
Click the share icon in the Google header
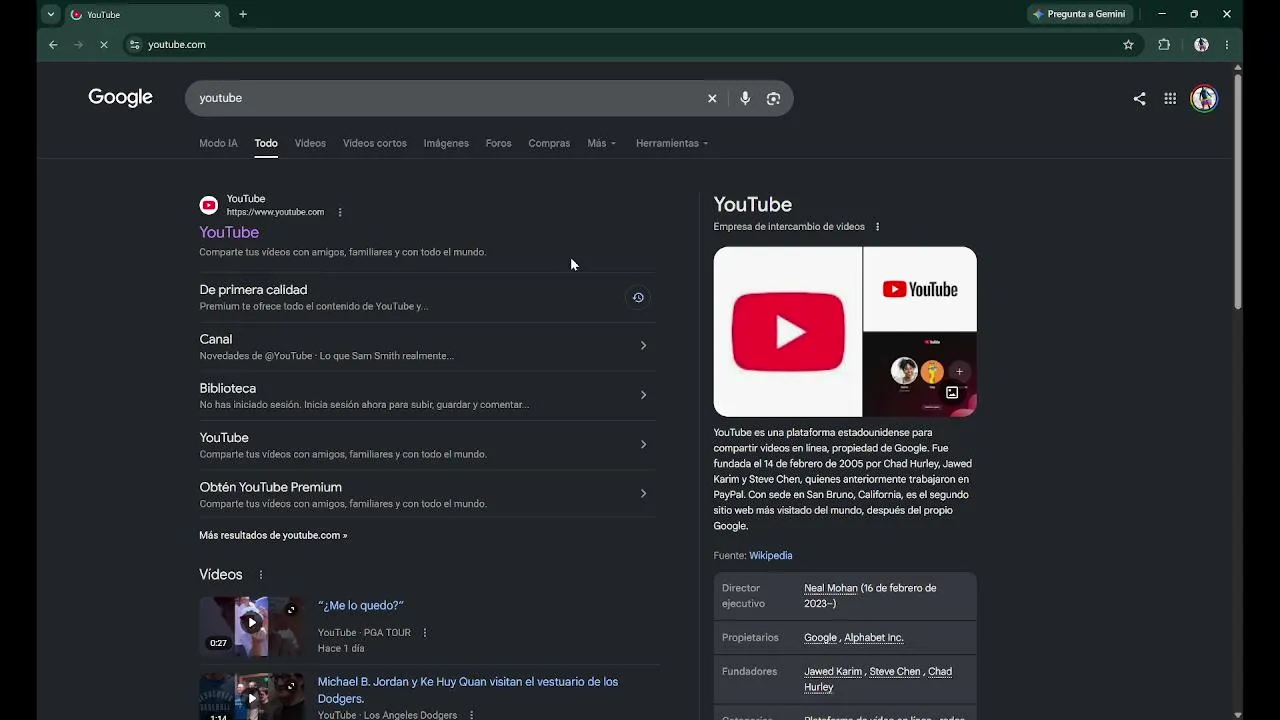coord(1139,98)
